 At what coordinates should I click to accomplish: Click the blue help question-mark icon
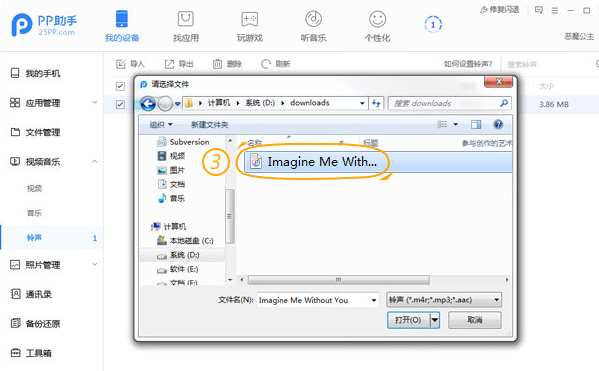click(498, 124)
